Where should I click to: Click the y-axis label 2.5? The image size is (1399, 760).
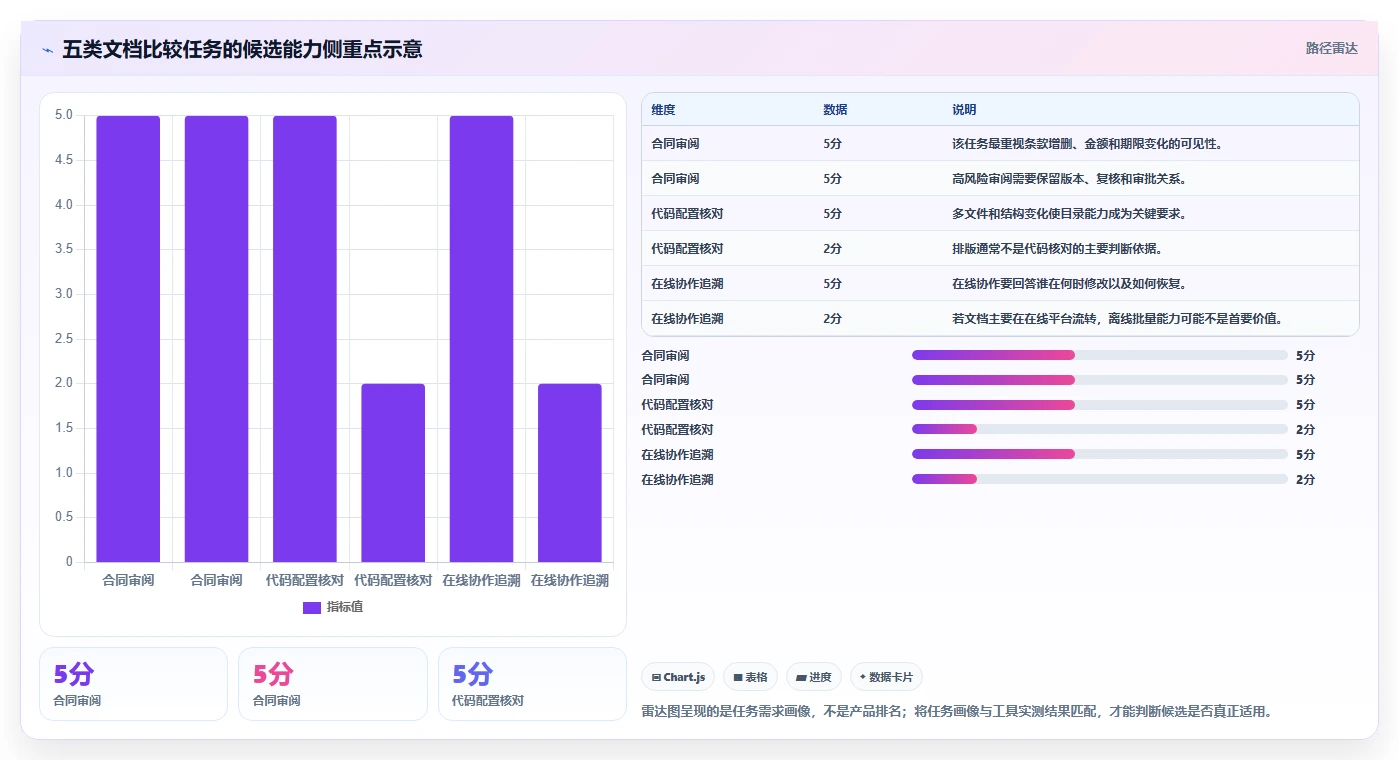tap(63, 339)
